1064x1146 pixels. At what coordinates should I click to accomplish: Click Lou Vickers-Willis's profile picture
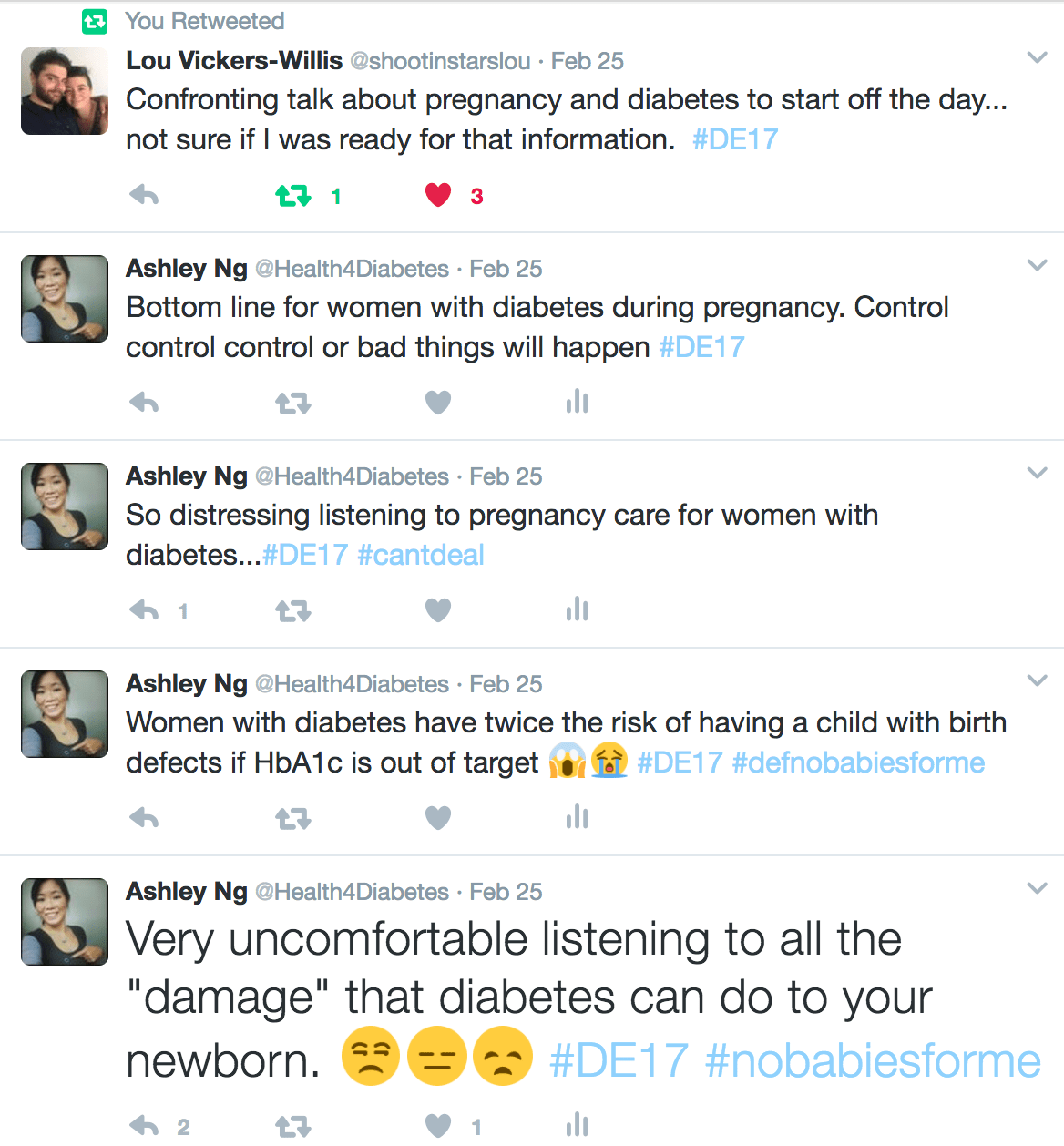point(65,91)
